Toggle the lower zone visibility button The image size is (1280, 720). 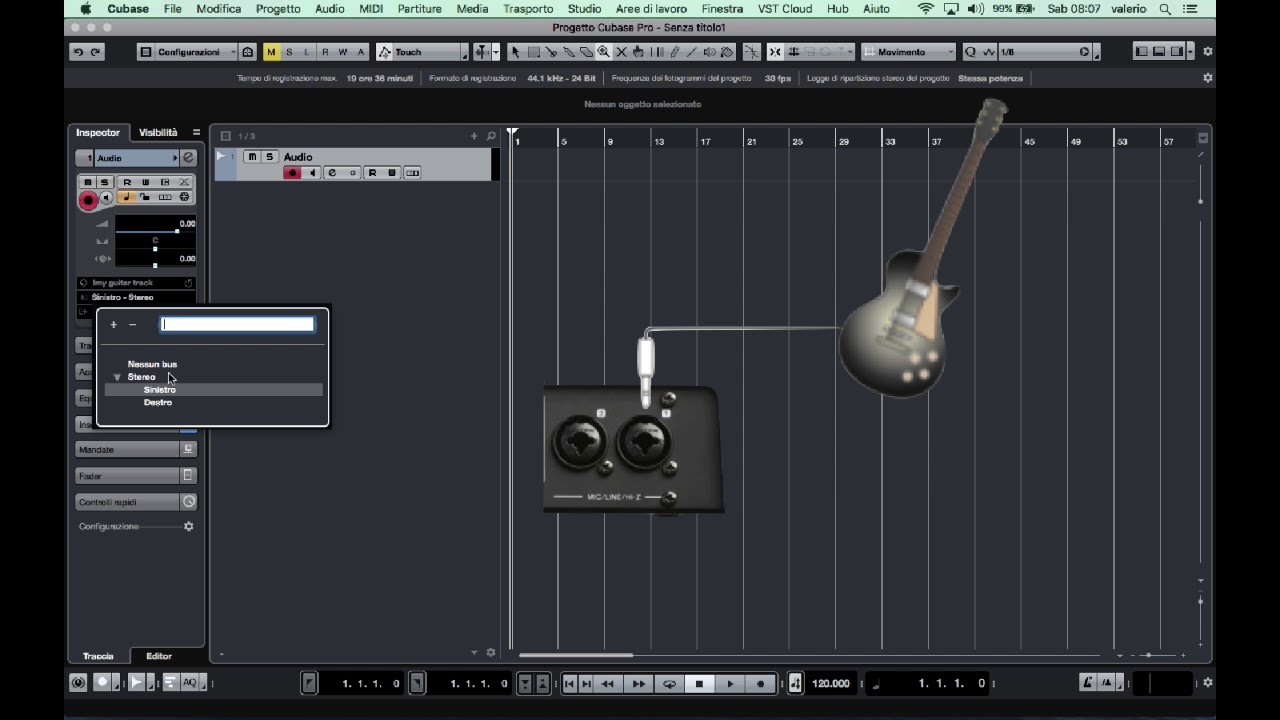click(1159, 52)
